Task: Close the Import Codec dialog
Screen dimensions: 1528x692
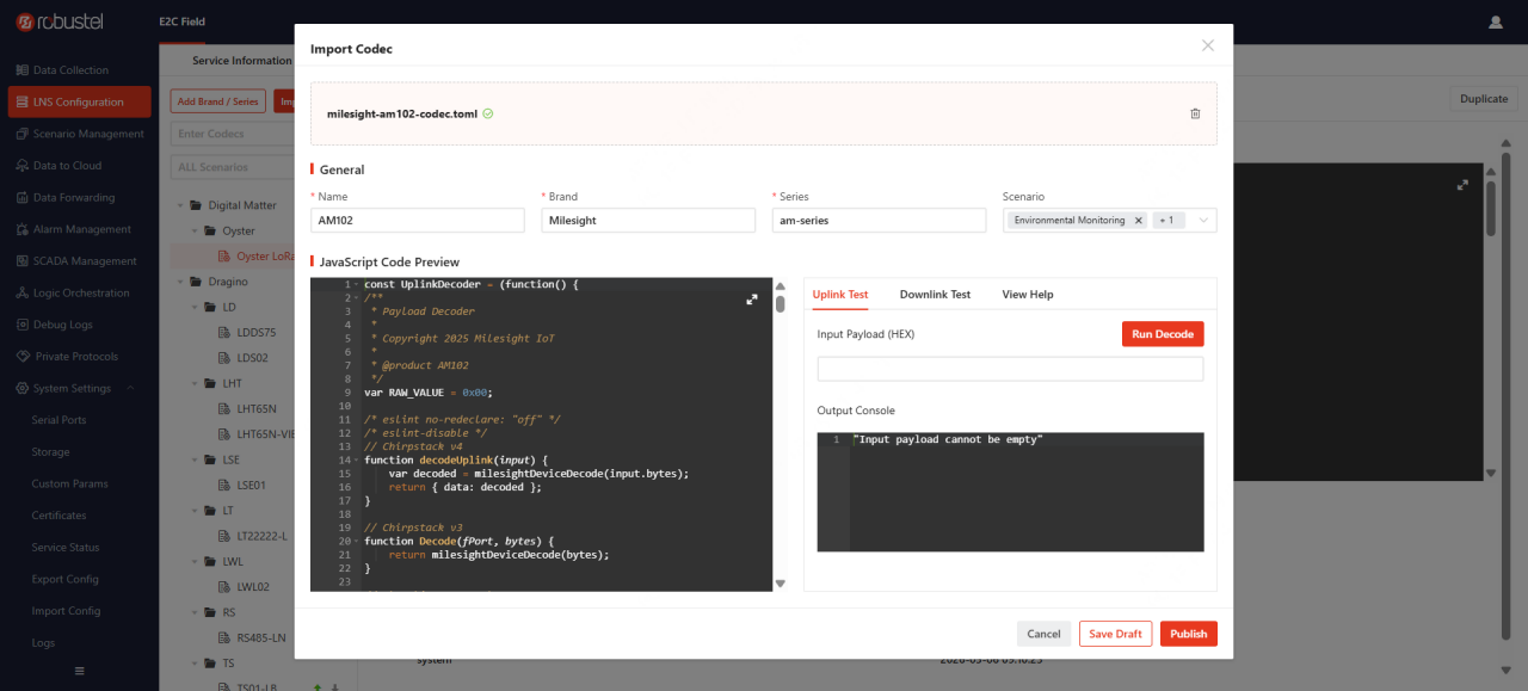Action: click(1208, 46)
